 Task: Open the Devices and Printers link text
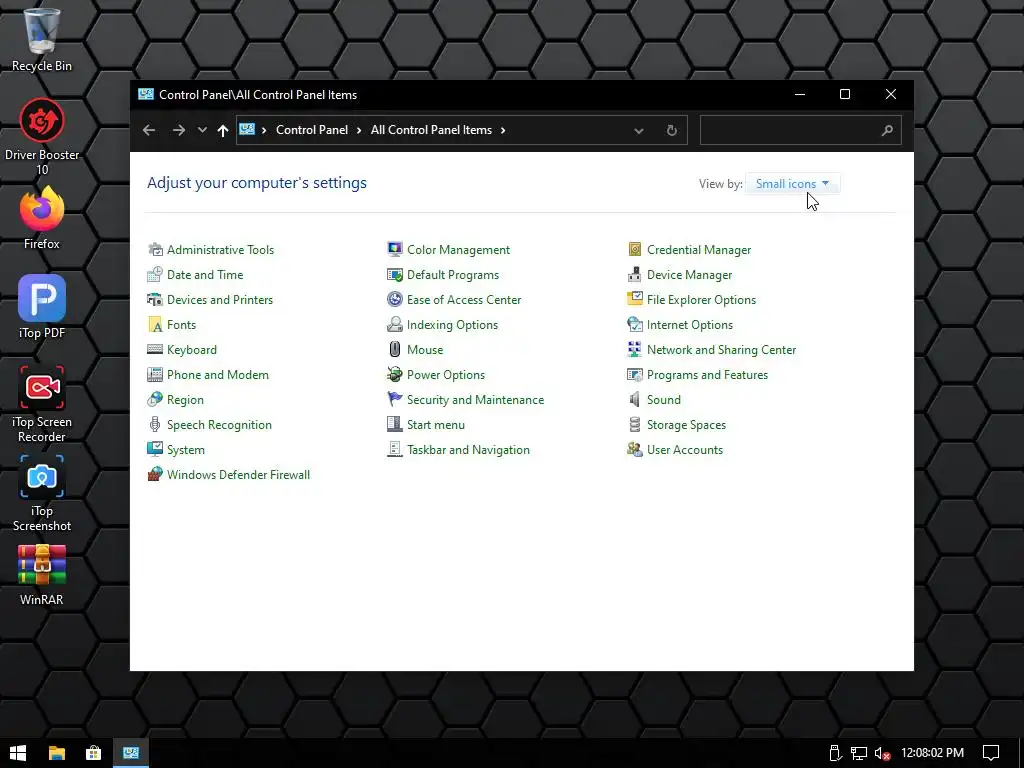tap(220, 300)
